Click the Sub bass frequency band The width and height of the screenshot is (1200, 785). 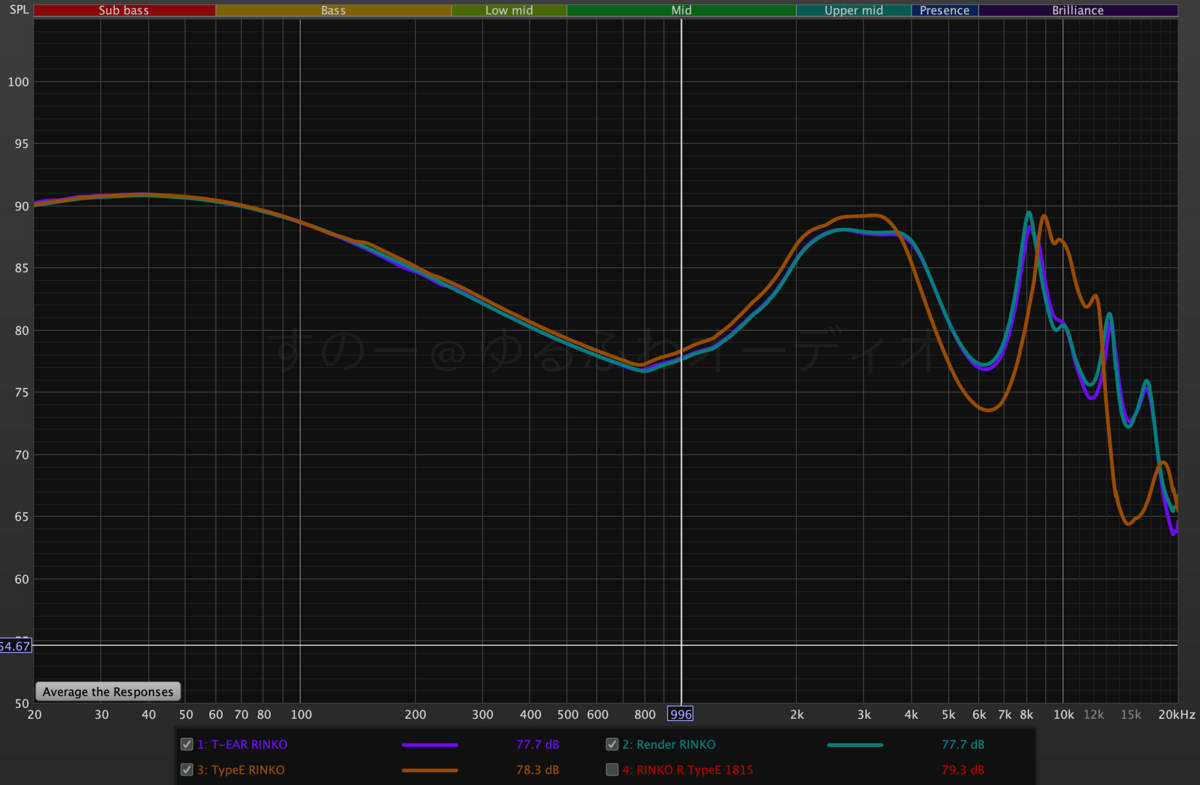[x=124, y=10]
